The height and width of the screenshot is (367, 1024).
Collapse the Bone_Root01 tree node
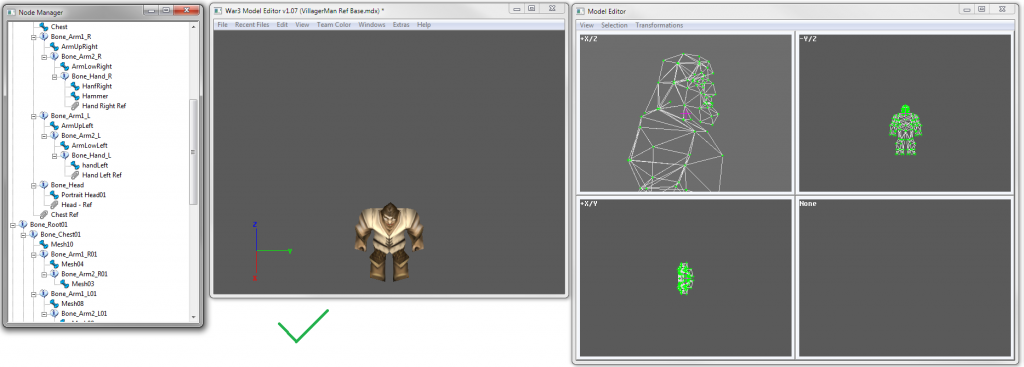pos(12,225)
